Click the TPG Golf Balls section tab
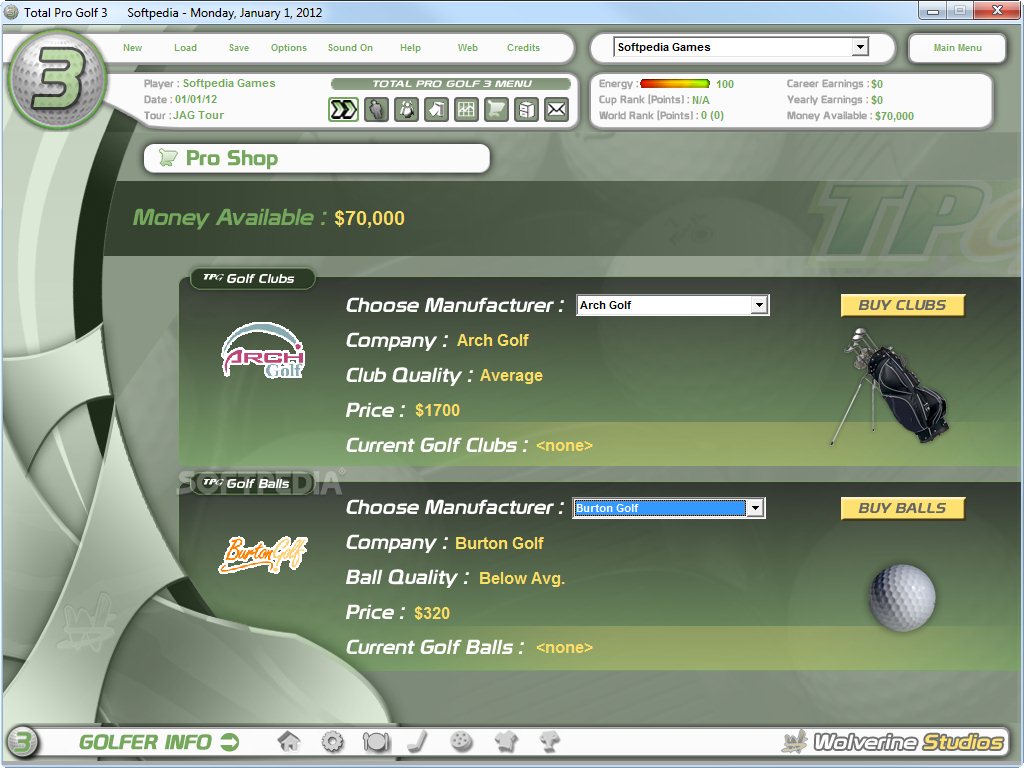Viewport: 1024px width, 768px height. [x=251, y=483]
